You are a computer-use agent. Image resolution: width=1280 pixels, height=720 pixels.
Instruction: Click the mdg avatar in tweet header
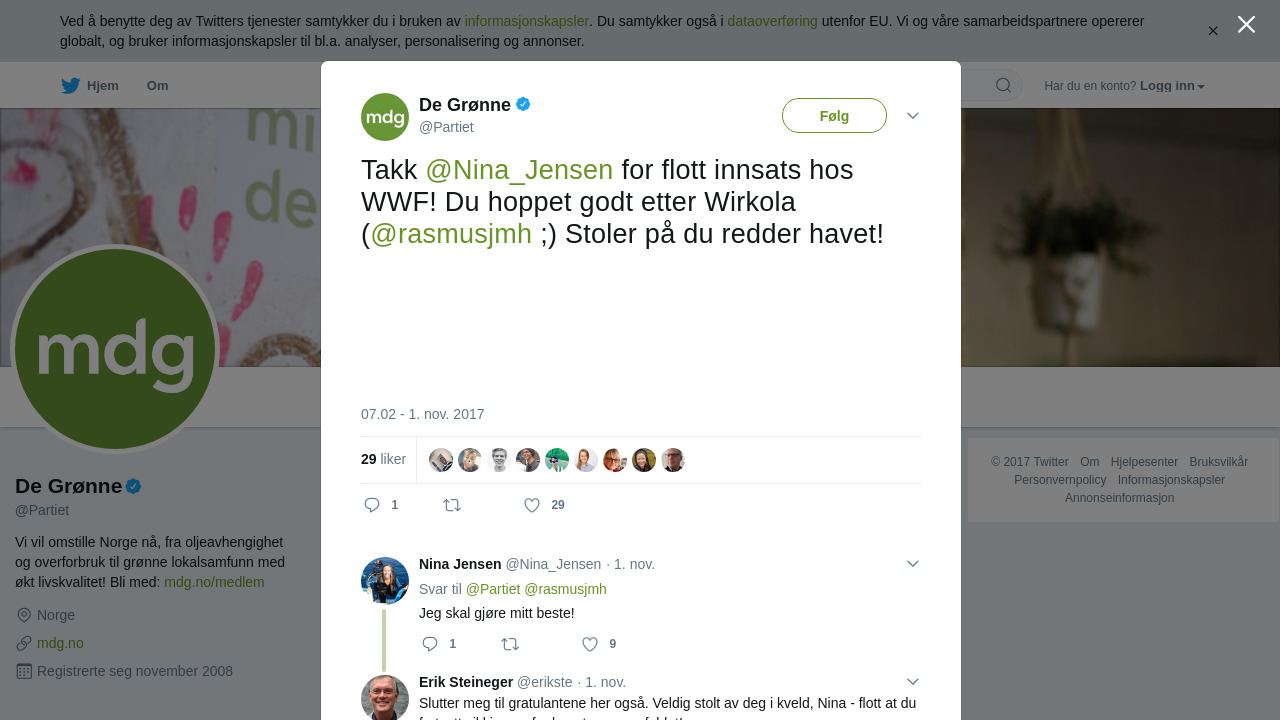[385, 117]
